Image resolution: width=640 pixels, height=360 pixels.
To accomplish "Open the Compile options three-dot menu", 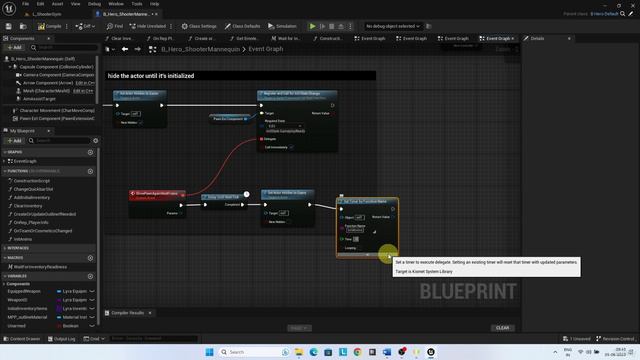I will 67,26.
